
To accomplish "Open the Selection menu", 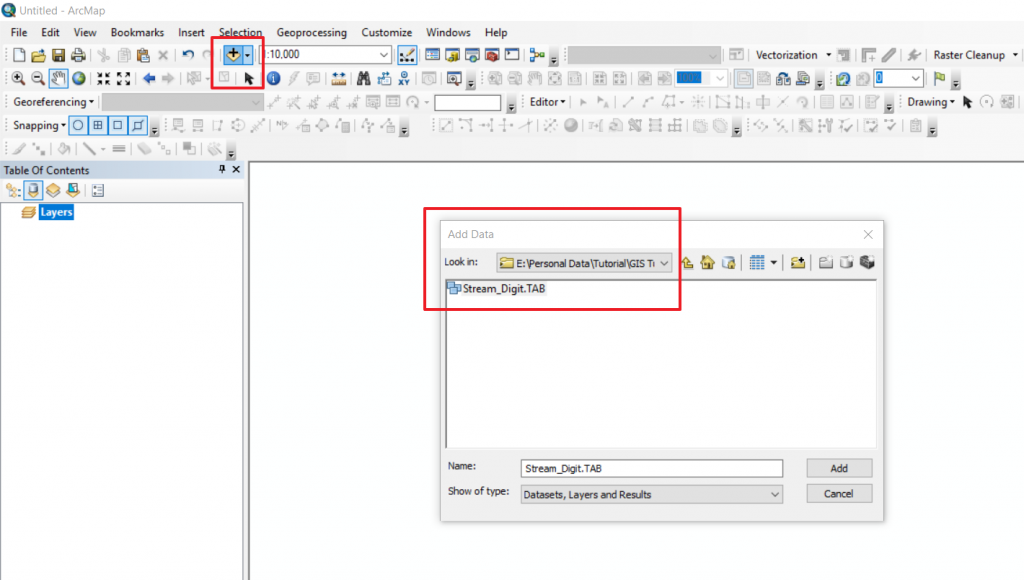I will pos(240,32).
